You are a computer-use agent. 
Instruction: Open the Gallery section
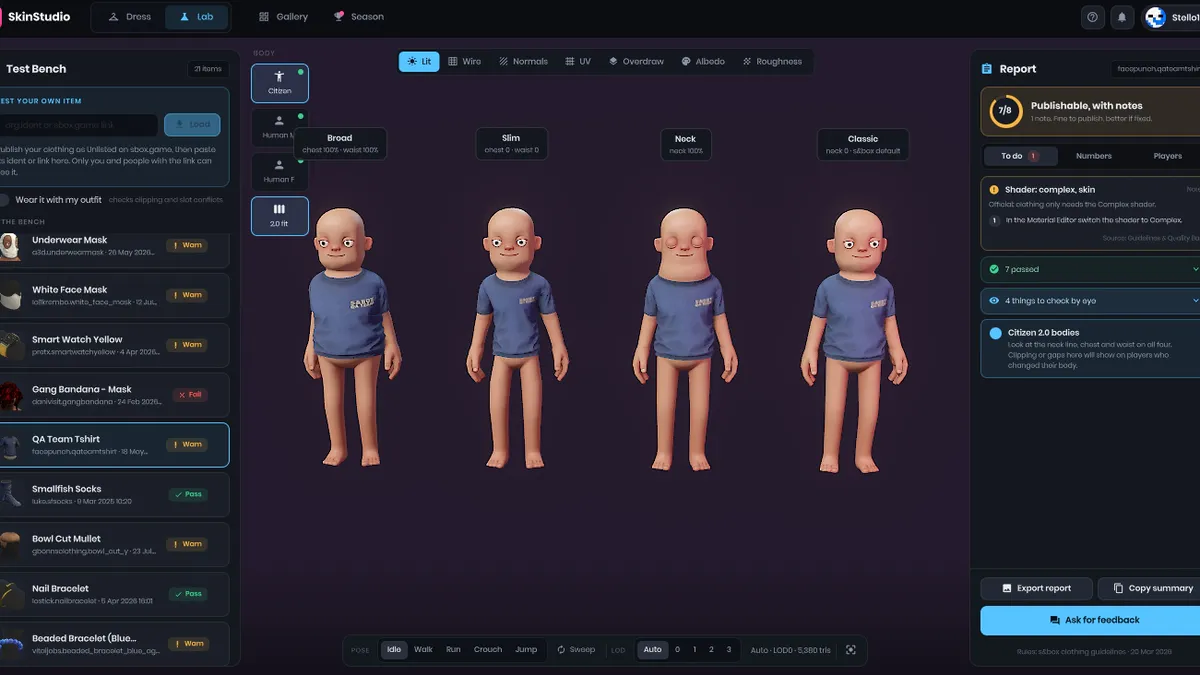[283, 17]
